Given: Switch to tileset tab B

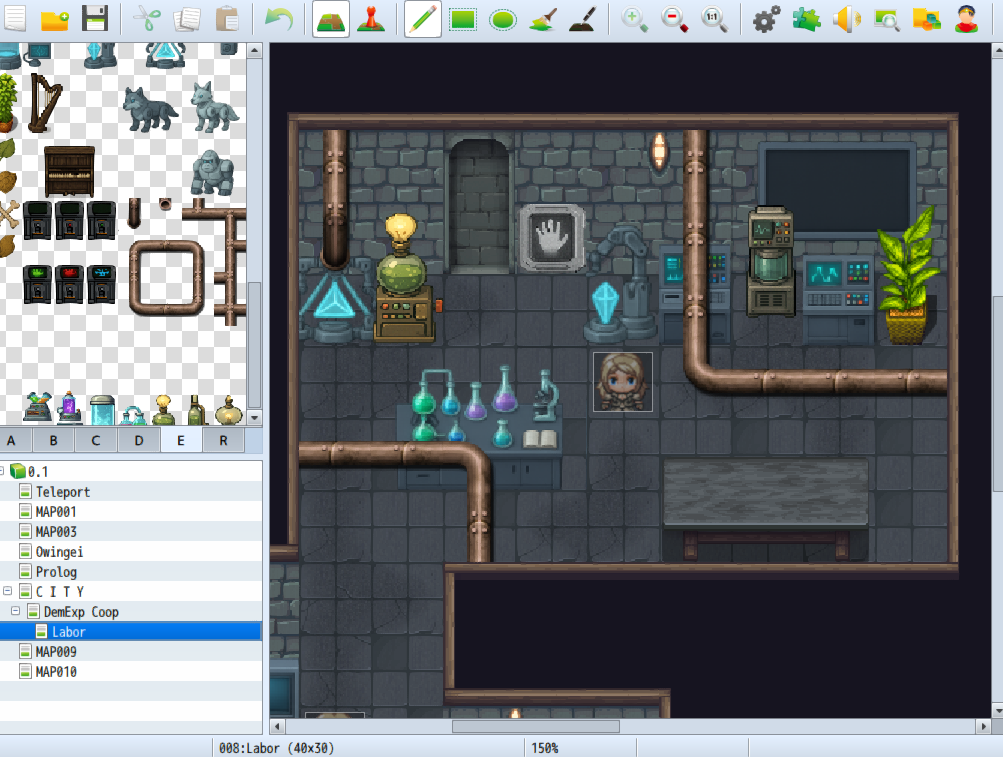Looking at the screenshot, I should [x=54, y=440].
